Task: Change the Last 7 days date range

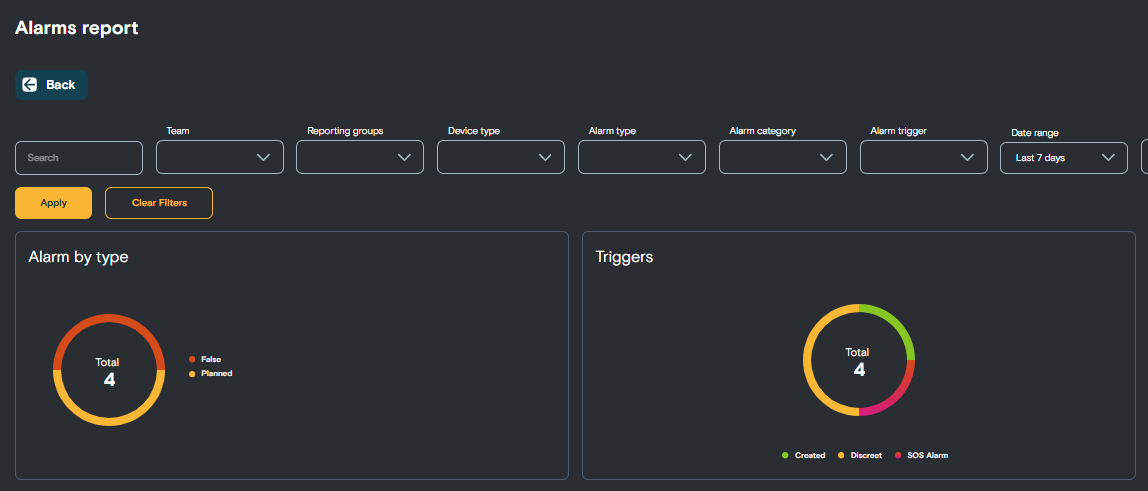Action: (1064, 157)
